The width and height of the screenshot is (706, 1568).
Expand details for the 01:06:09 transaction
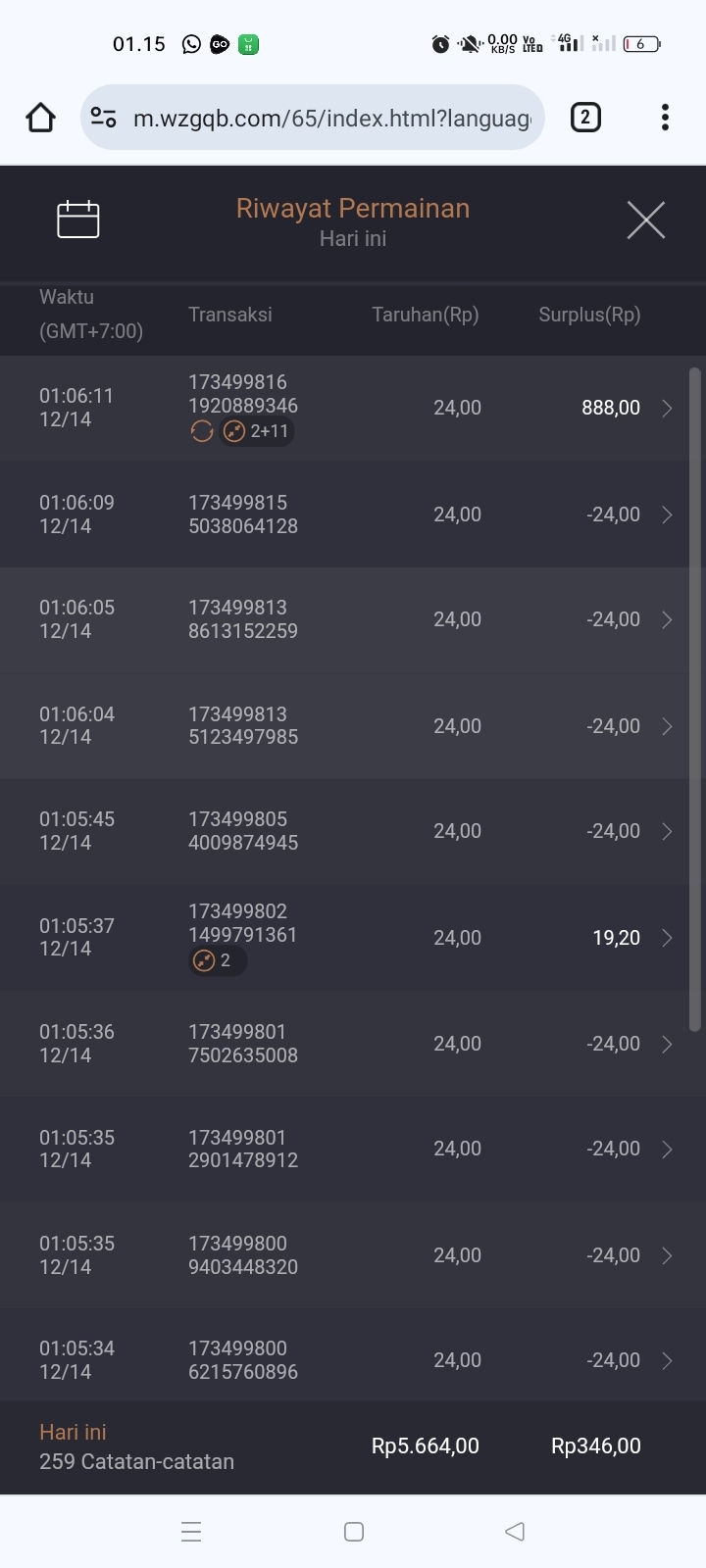click(x=667, y=514)
